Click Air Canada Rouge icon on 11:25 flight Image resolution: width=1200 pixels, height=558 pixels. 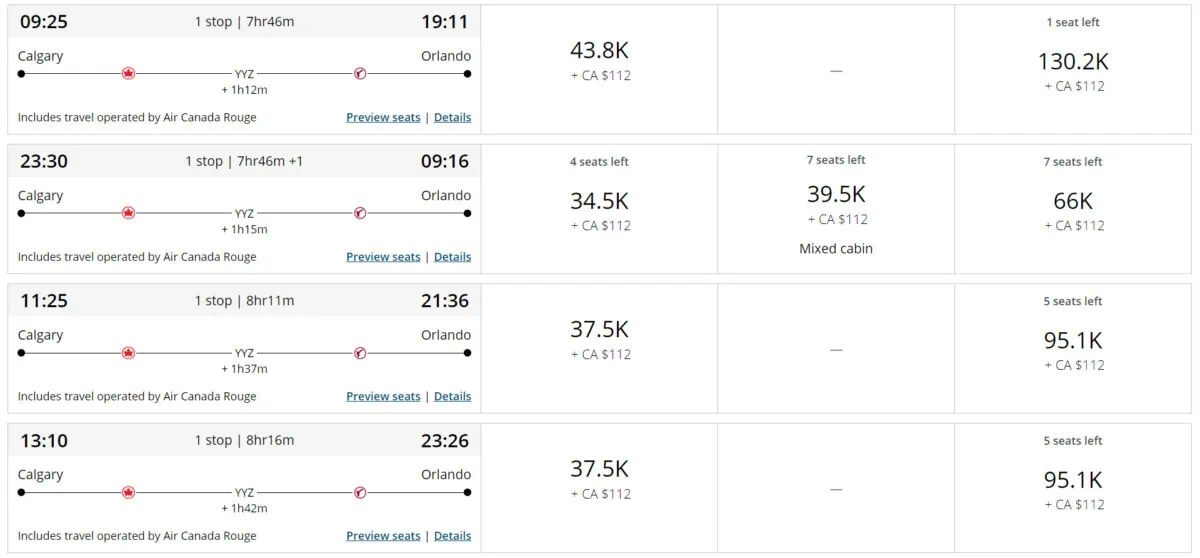pos(360,353)
